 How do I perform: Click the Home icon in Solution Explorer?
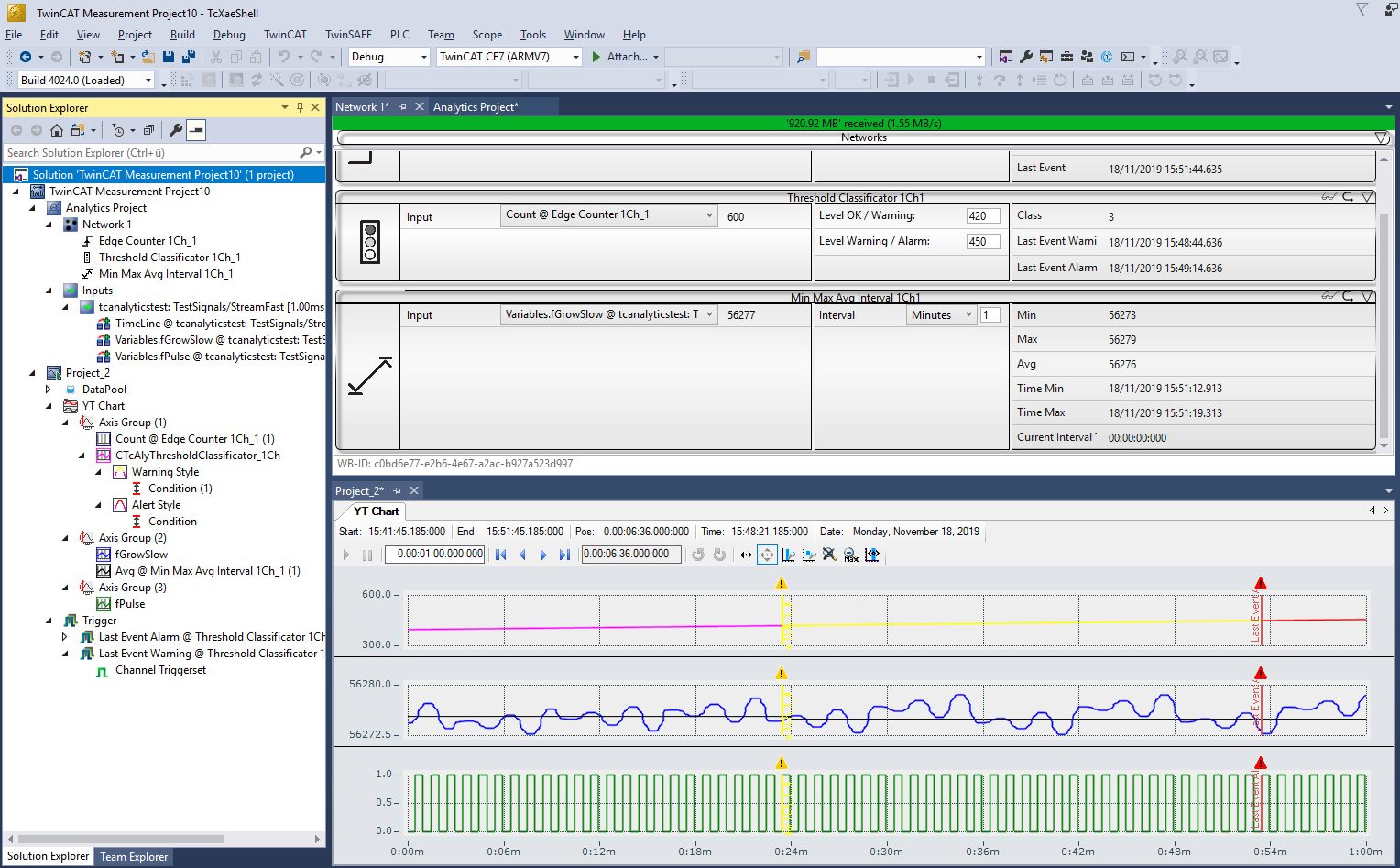click(57, 130)
